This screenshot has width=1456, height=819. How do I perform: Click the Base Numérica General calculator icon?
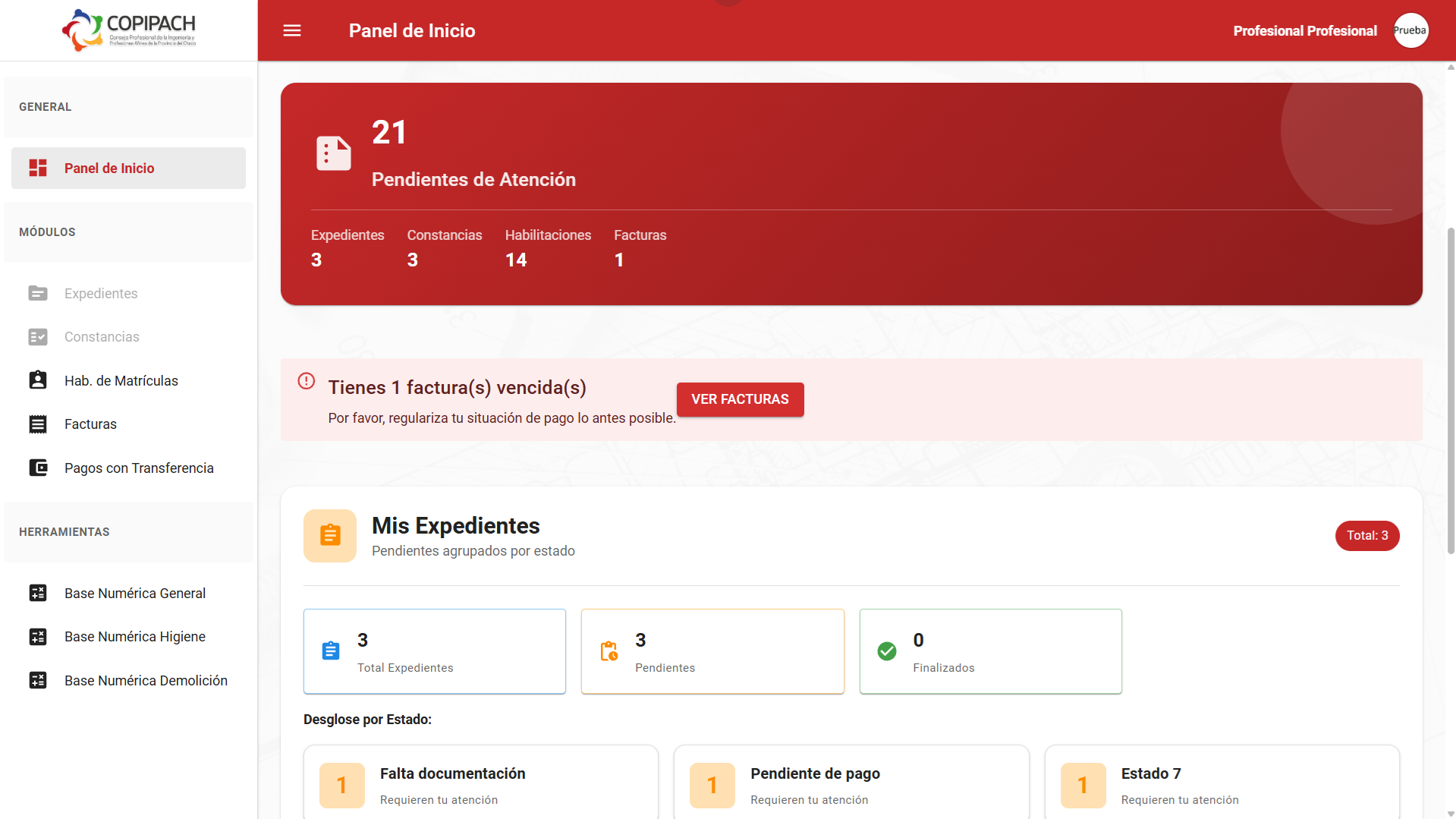click(38, 593)
